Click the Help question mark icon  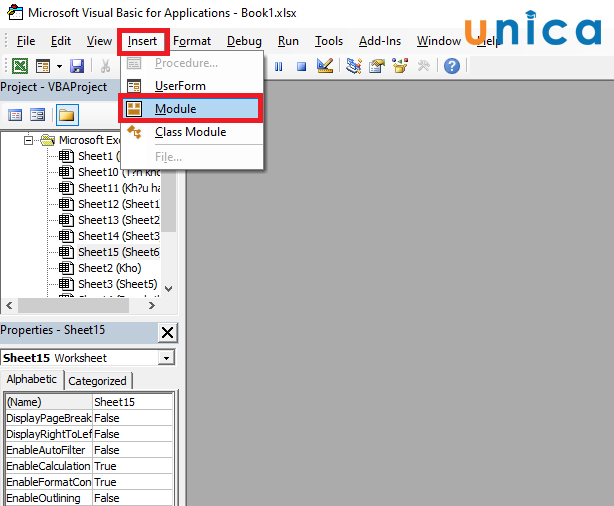451,66
